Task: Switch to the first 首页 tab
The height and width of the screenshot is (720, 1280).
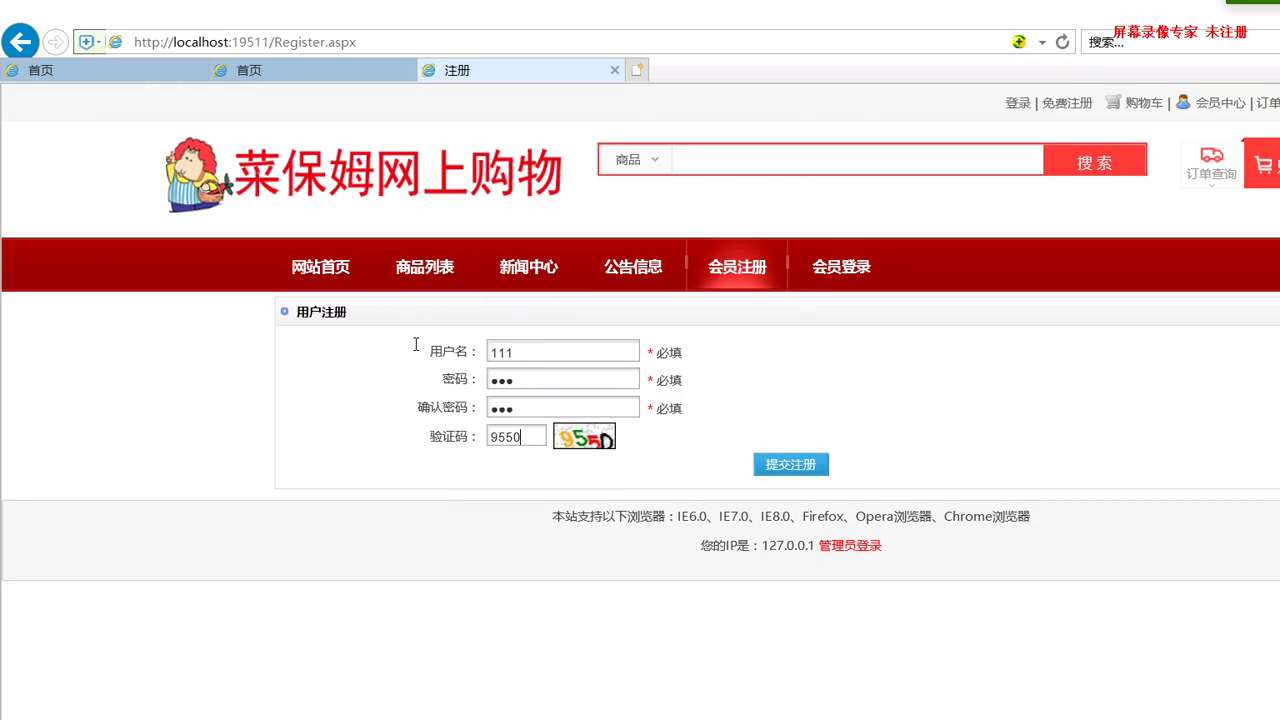Action: 105,70
